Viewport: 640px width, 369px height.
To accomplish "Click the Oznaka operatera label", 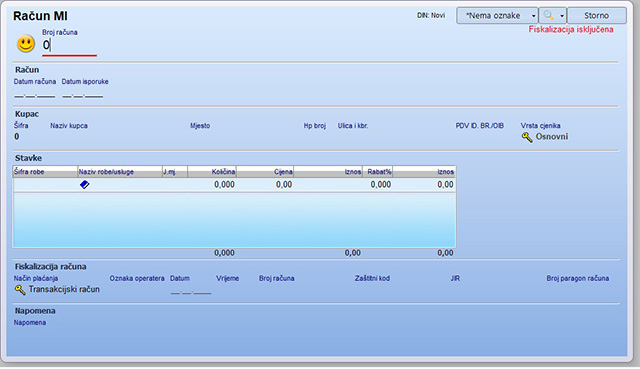I will pyautogui.click(x=137, y=278).
